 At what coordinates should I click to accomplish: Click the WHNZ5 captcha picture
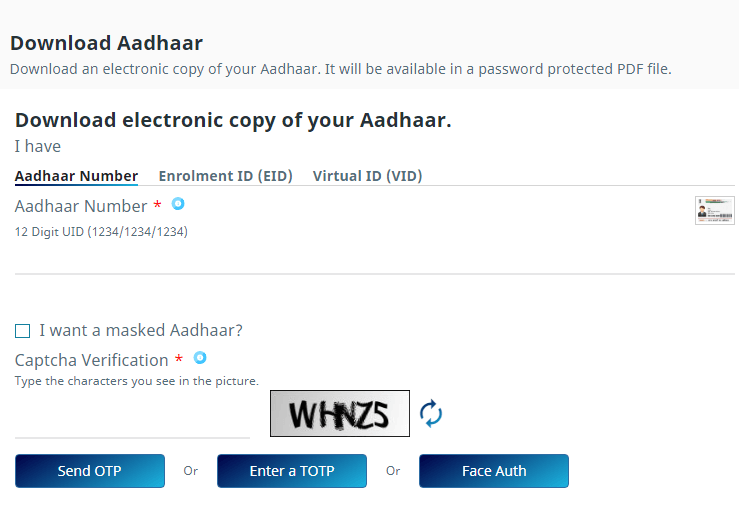[340, 413]
